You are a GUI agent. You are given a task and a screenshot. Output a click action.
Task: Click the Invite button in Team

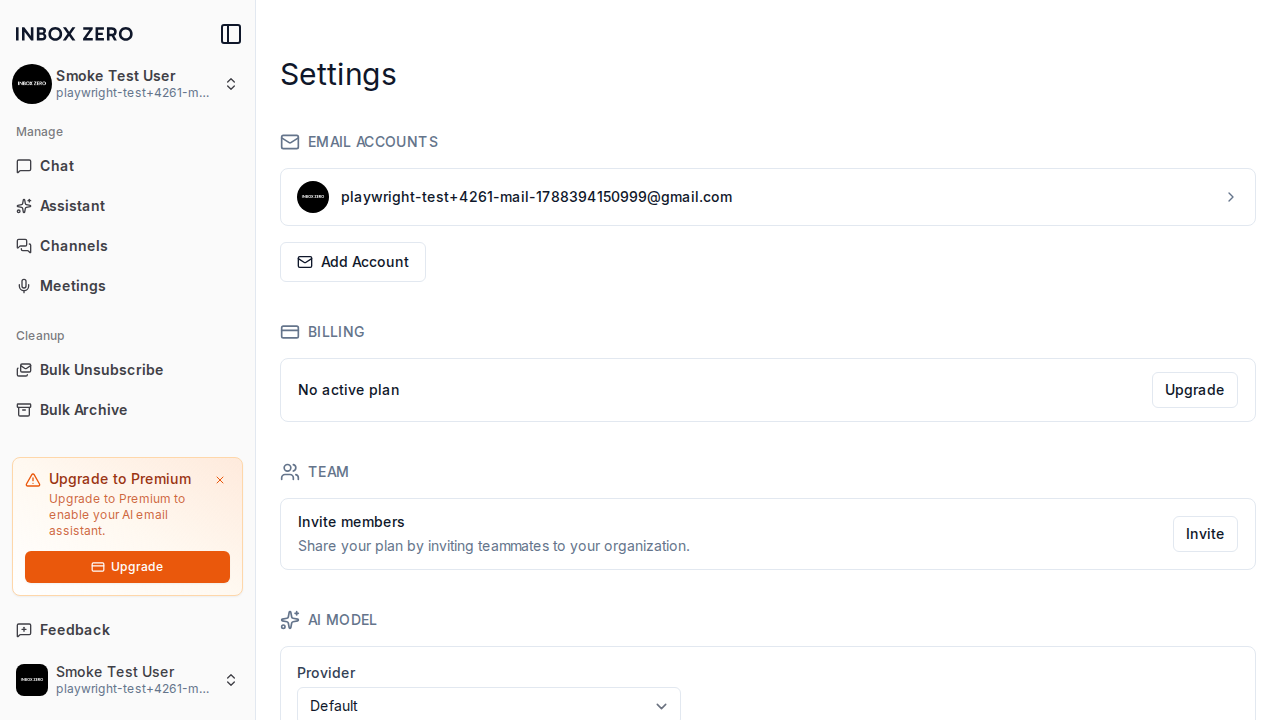[x=1205, y=534]
